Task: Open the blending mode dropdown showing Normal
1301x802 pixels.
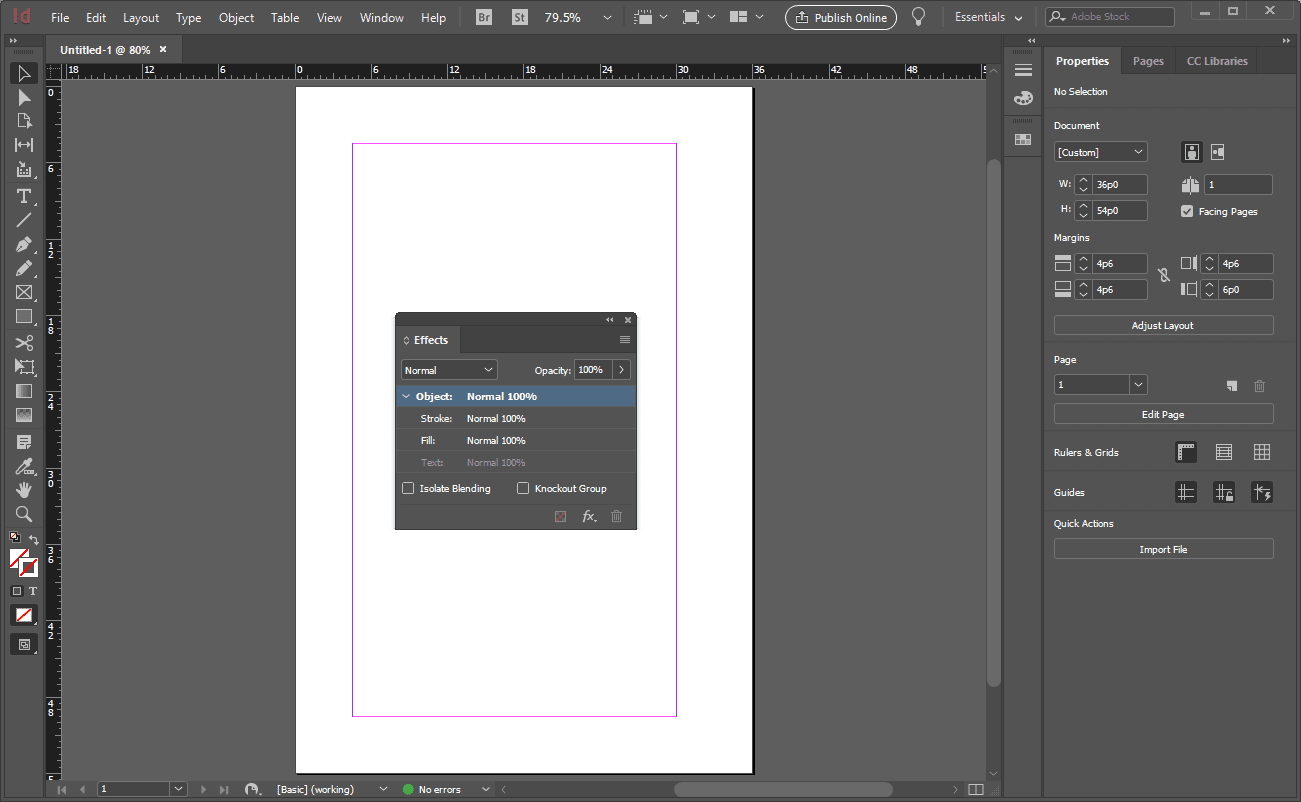Action: 448,369
